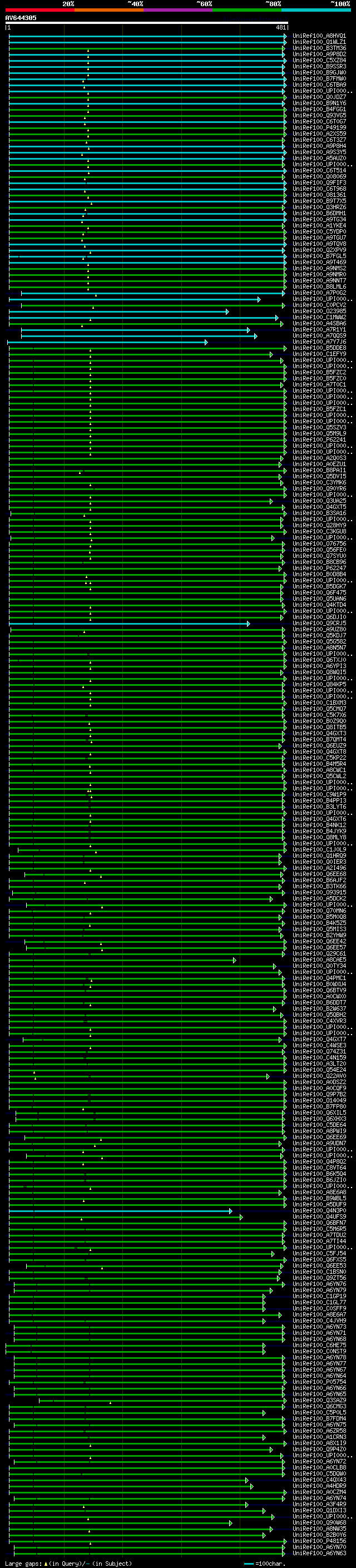The image size is (356, 1568).
Task: Click the hit label UniRef100_B9SSR3
Action: (x=319, y=66)
